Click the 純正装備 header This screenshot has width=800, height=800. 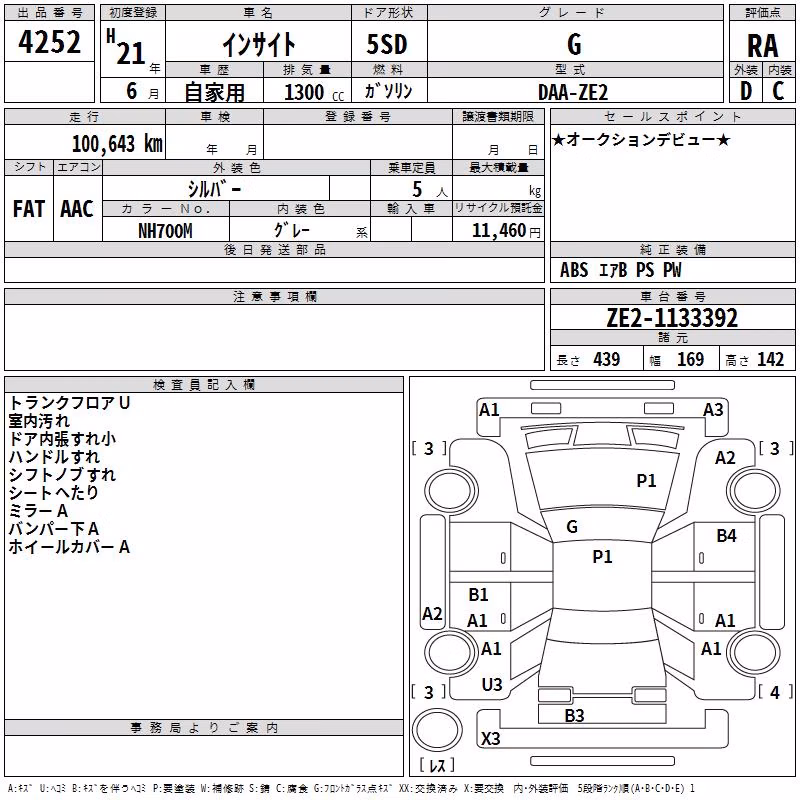[672, 249]
